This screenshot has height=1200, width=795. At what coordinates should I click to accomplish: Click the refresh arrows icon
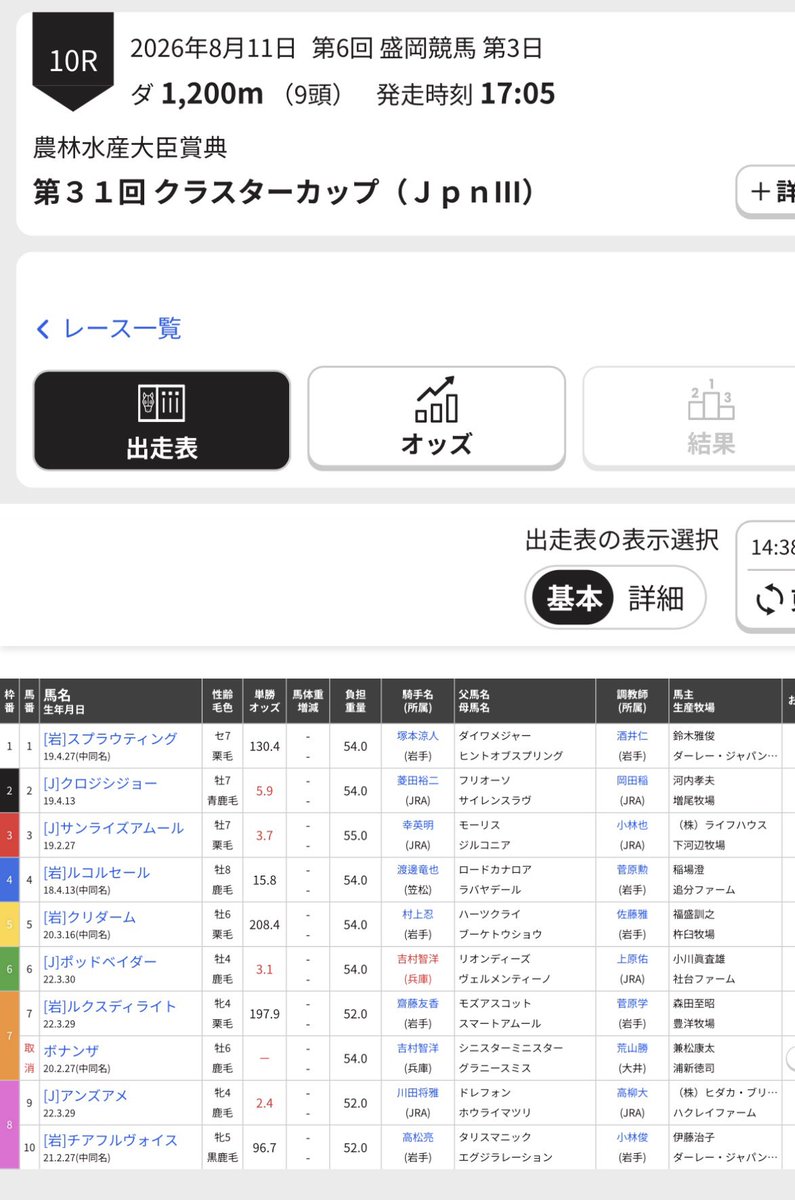click(x=769, y=599)
